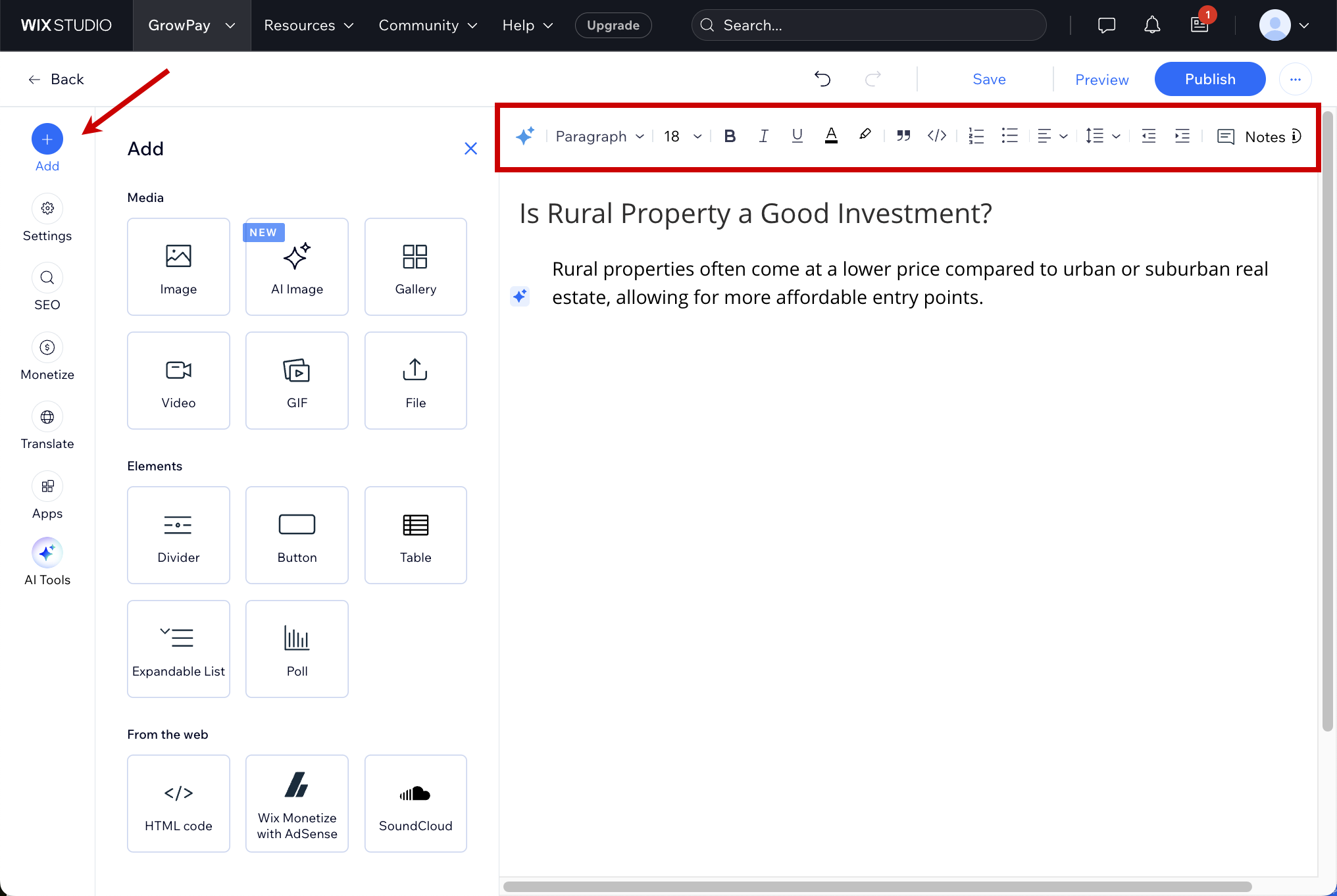This screenshot has width=1337, height=896.
Task: Click the undo arrow icon
Action: pyautogui.click(x=822, y=79)
